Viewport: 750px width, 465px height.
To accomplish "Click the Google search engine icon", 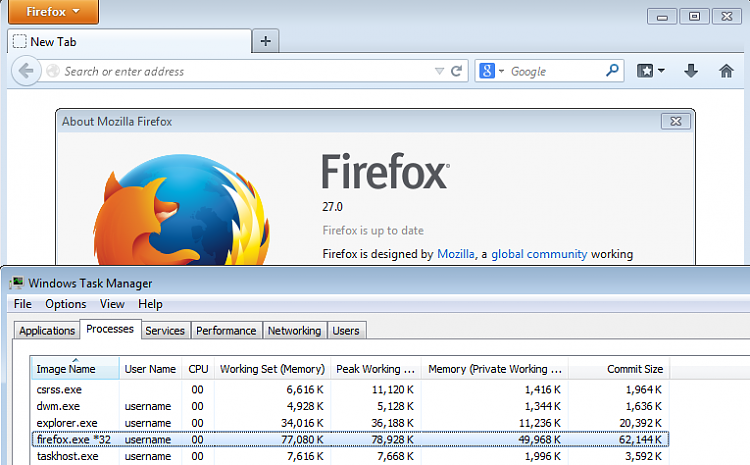I will 487,71.
